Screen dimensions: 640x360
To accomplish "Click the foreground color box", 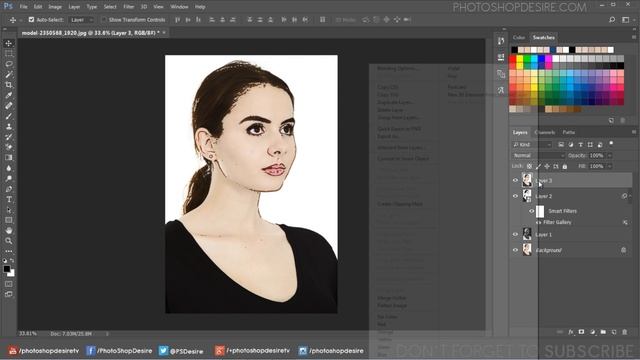I will coord(7,269).
